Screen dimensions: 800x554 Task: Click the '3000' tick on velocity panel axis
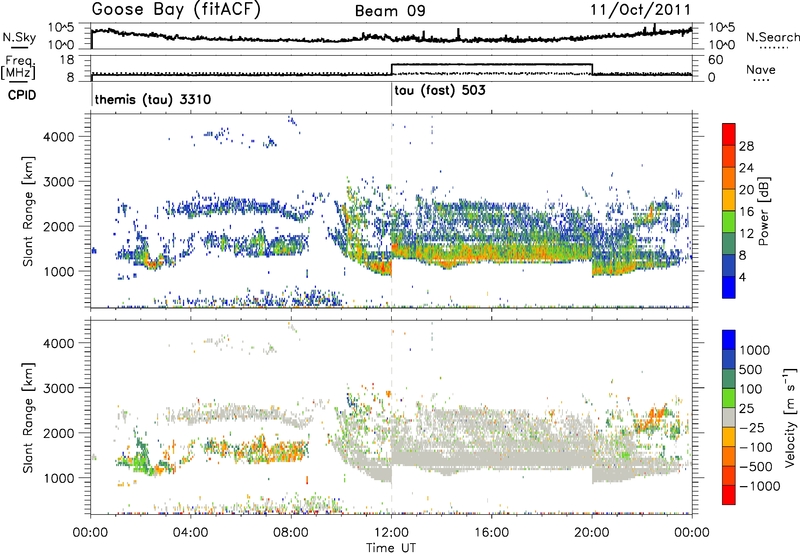click(59, 388)
